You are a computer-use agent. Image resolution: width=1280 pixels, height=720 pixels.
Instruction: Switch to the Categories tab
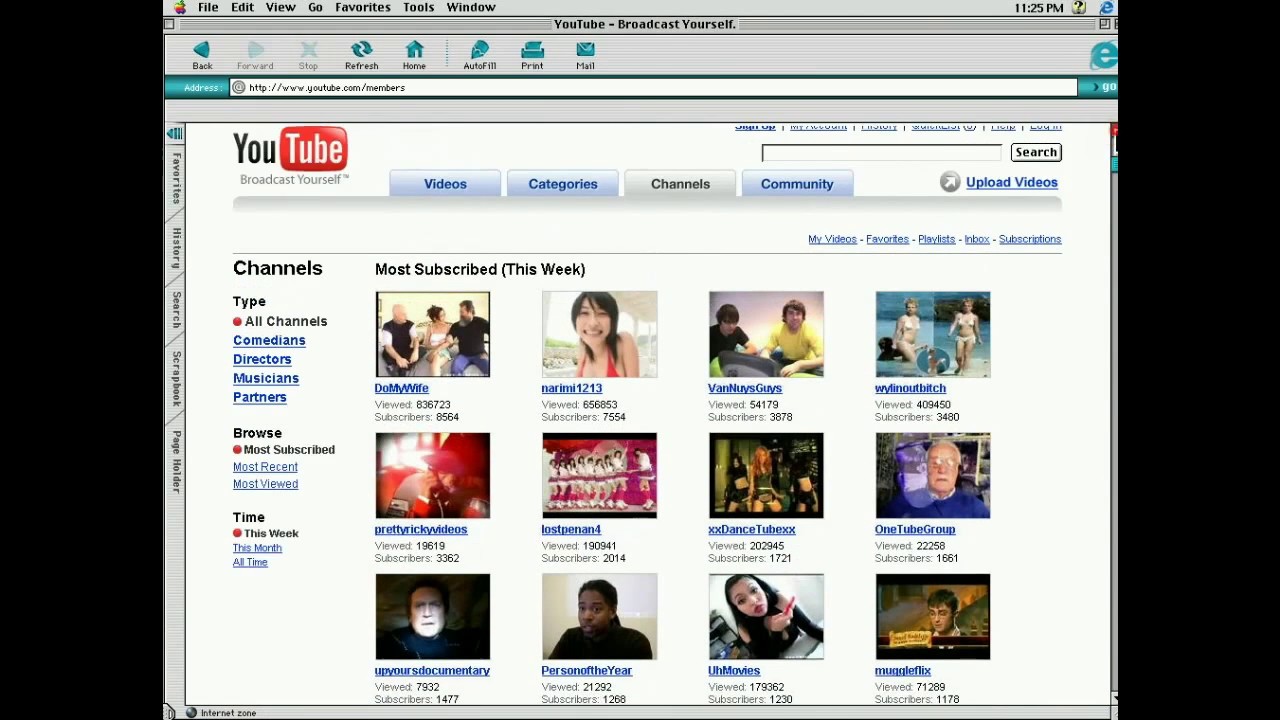coord(563,184)
